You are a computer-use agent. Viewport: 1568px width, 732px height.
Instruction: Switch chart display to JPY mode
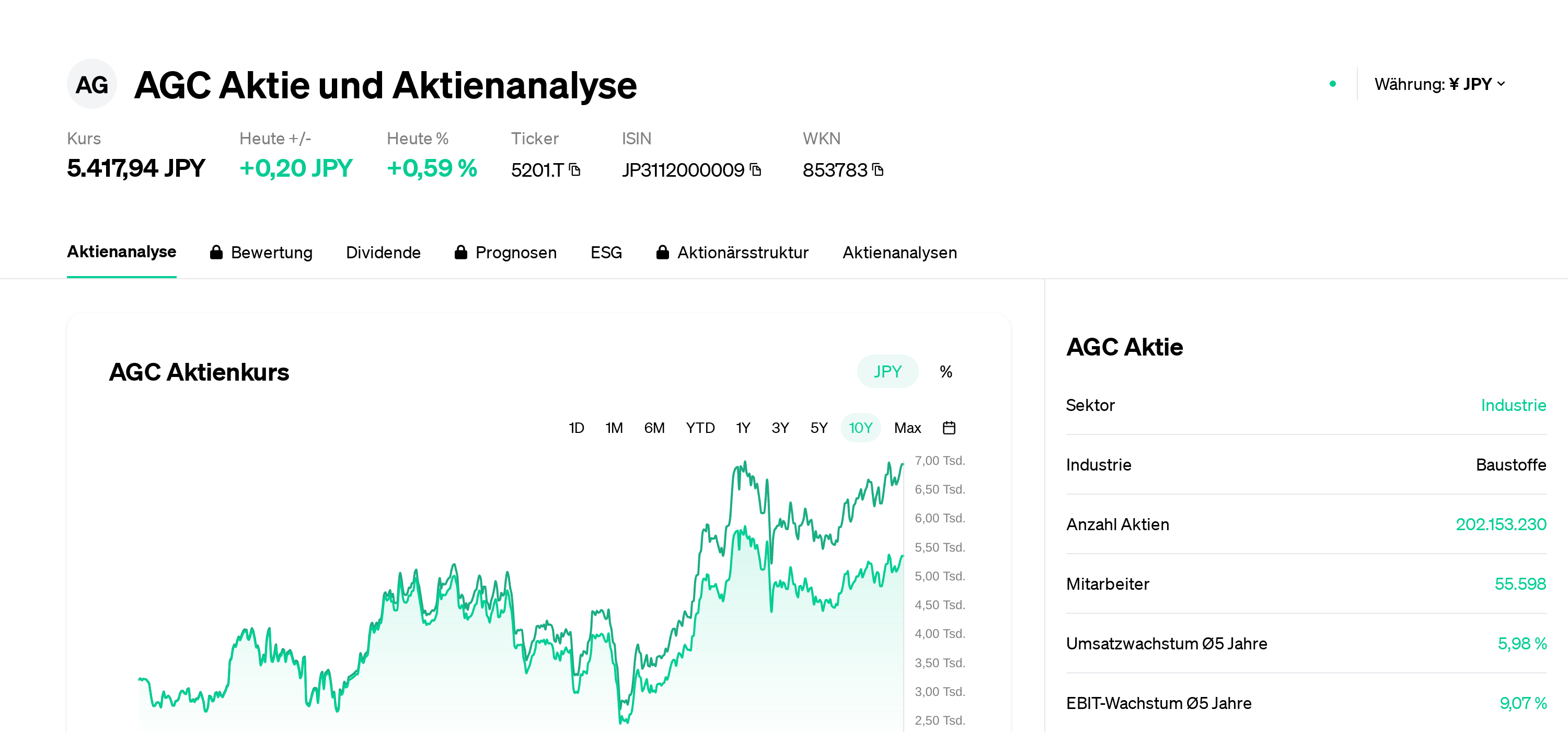coord(887,371)
